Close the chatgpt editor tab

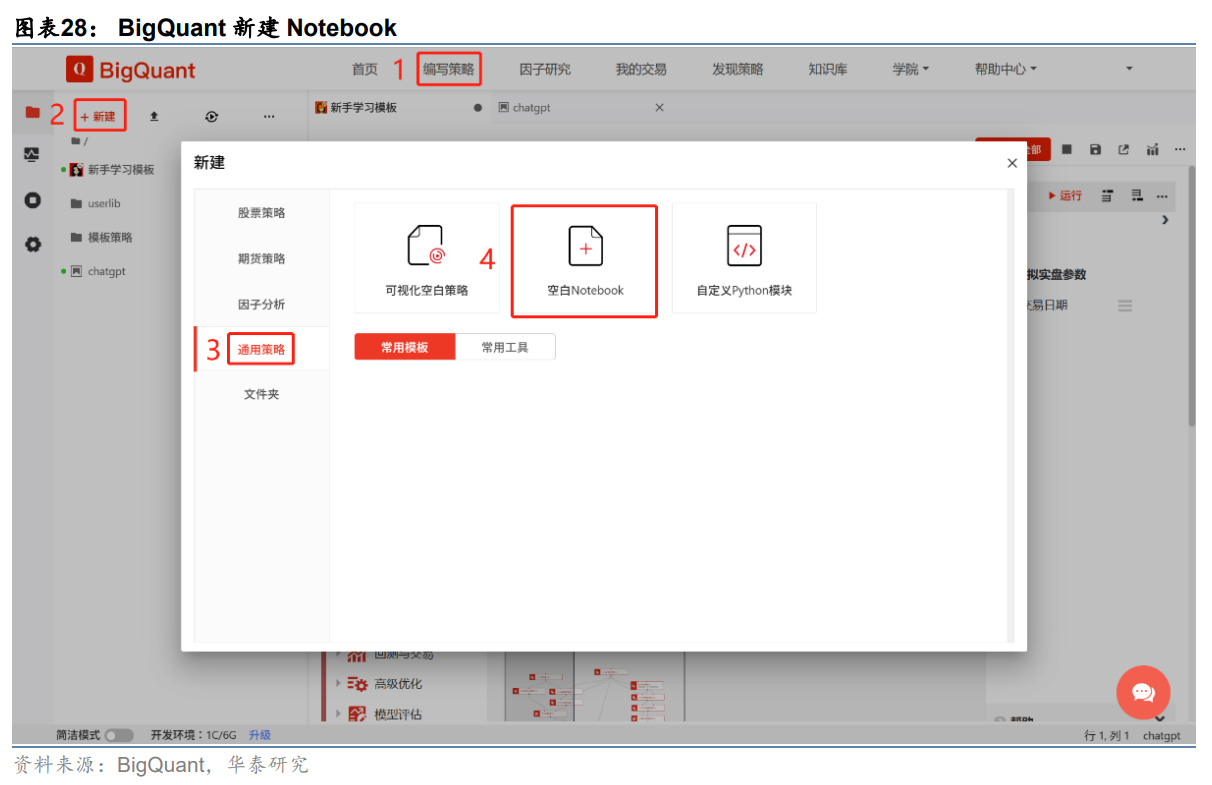659,107
